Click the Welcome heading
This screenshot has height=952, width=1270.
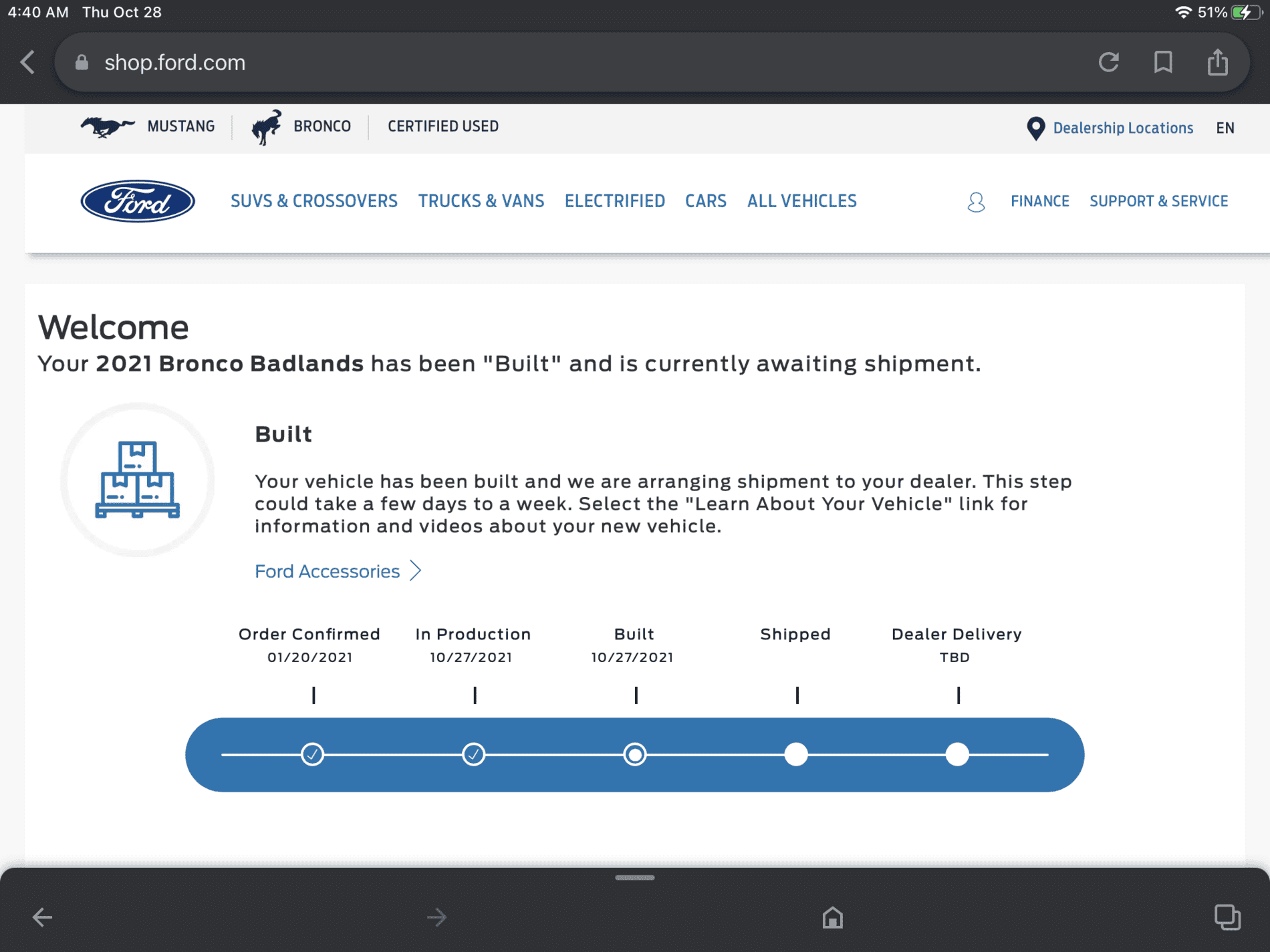tap(114, 327)
